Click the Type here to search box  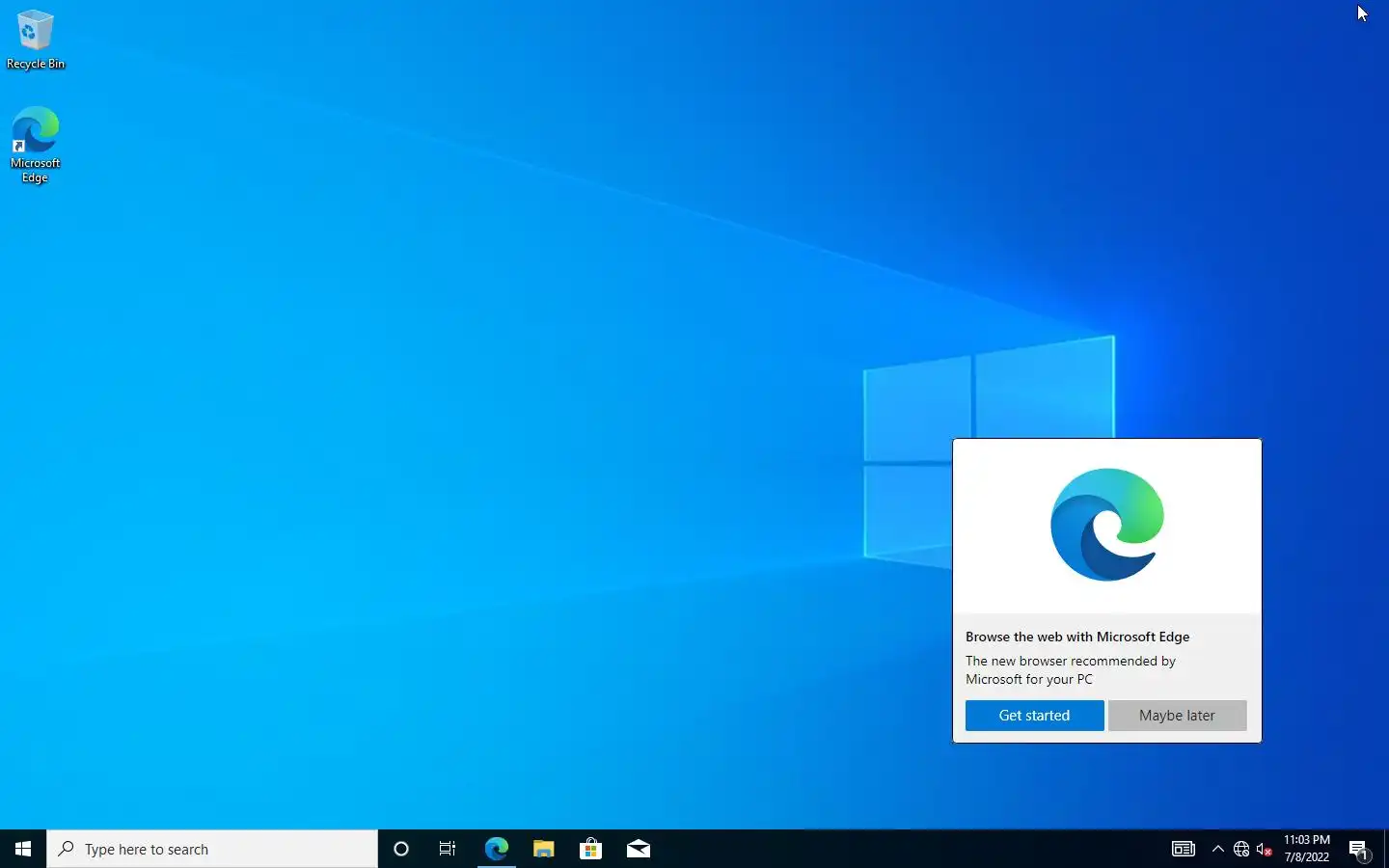pos(212,849)
